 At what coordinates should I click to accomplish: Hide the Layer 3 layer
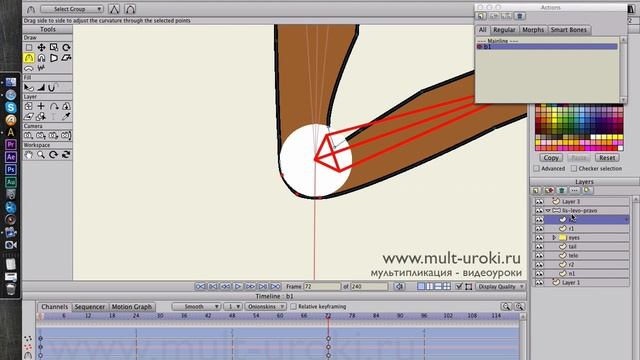(539, 202)
